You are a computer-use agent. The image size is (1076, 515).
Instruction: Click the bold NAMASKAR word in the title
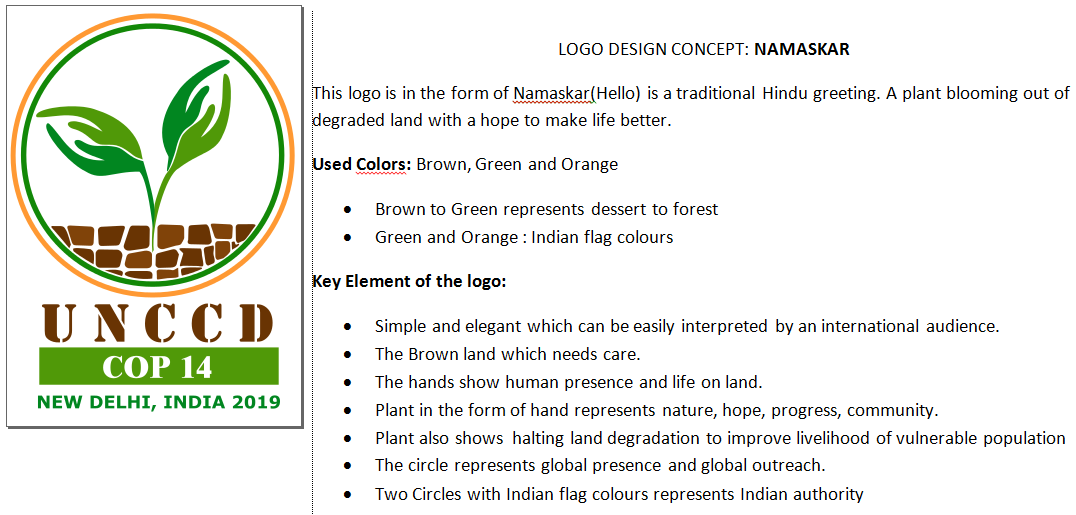801,48
